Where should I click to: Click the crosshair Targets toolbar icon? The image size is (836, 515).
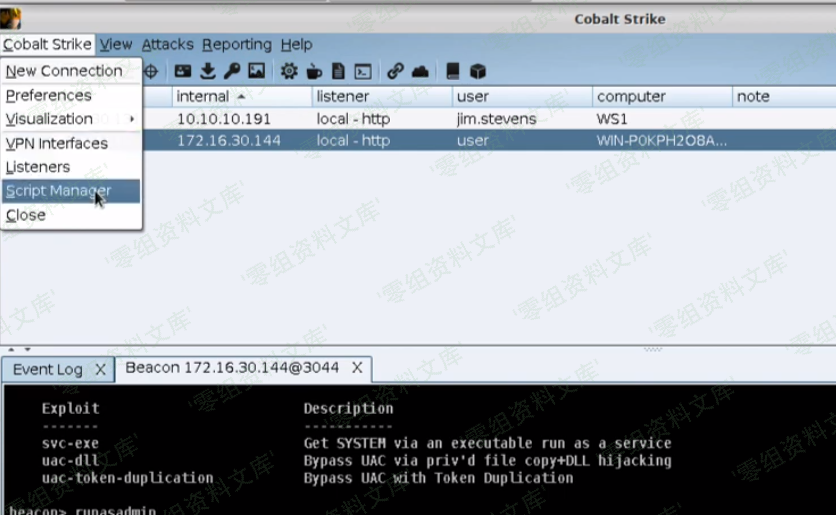(x=151, y=71)
